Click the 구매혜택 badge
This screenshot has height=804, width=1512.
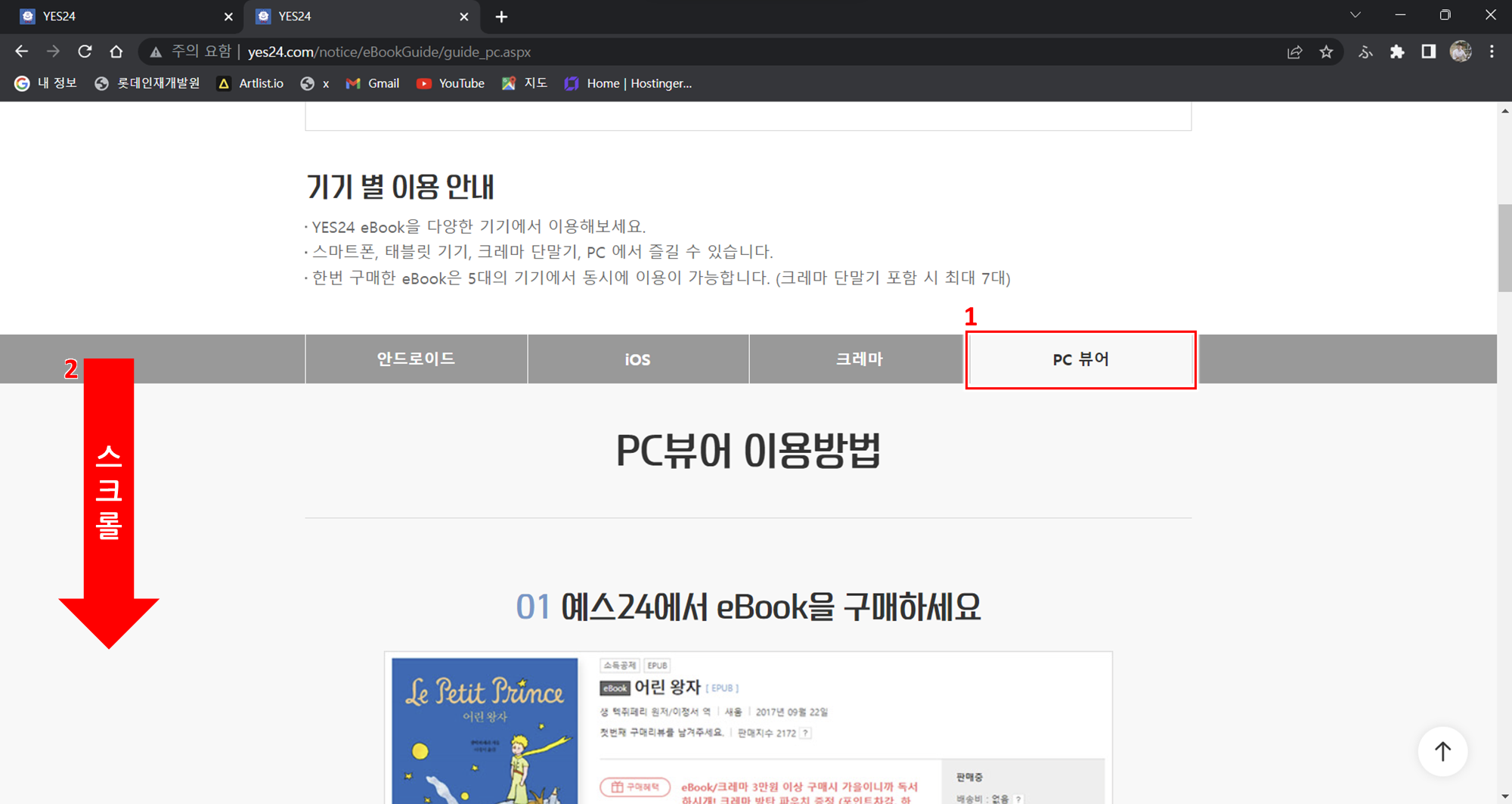pos(635,787)
